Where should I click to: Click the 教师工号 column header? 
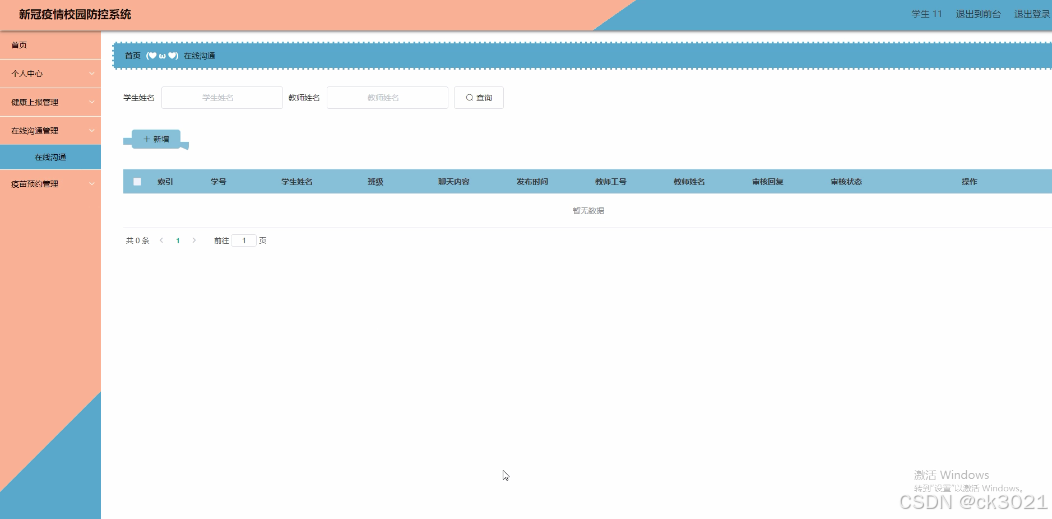pos(611,182)
